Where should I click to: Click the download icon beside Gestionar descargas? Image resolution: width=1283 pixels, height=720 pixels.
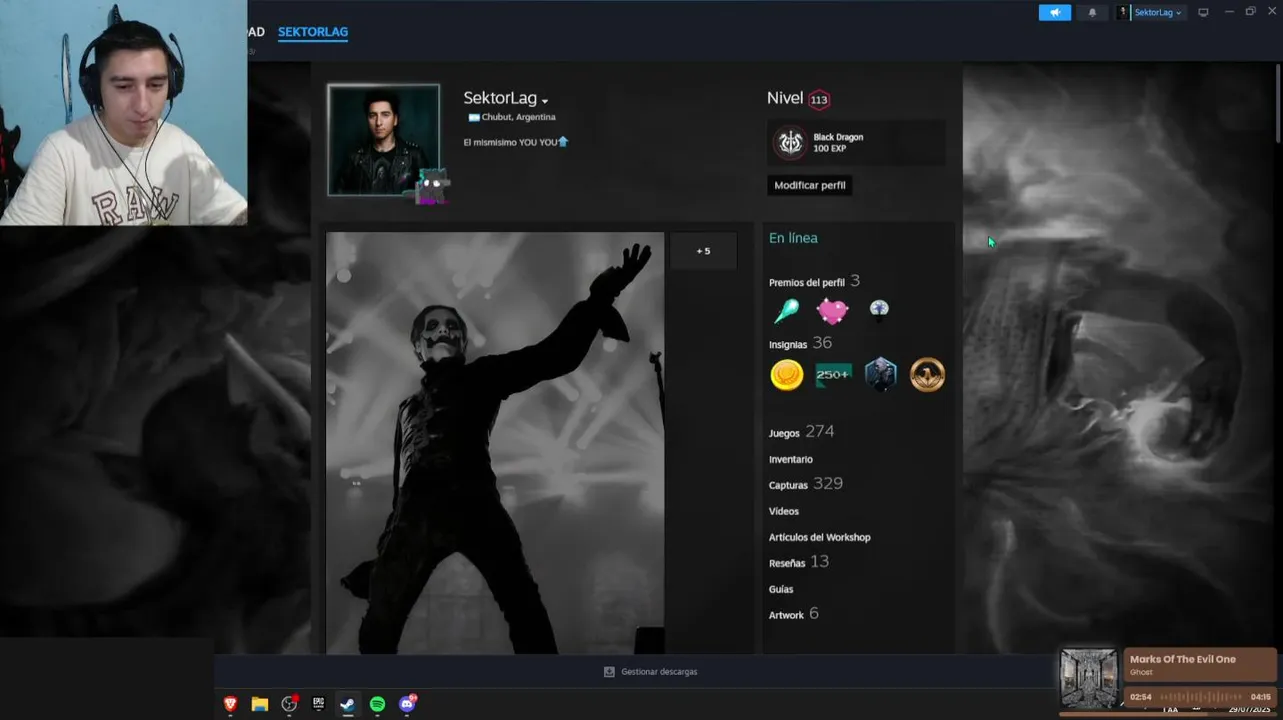[x=609, y=672]
